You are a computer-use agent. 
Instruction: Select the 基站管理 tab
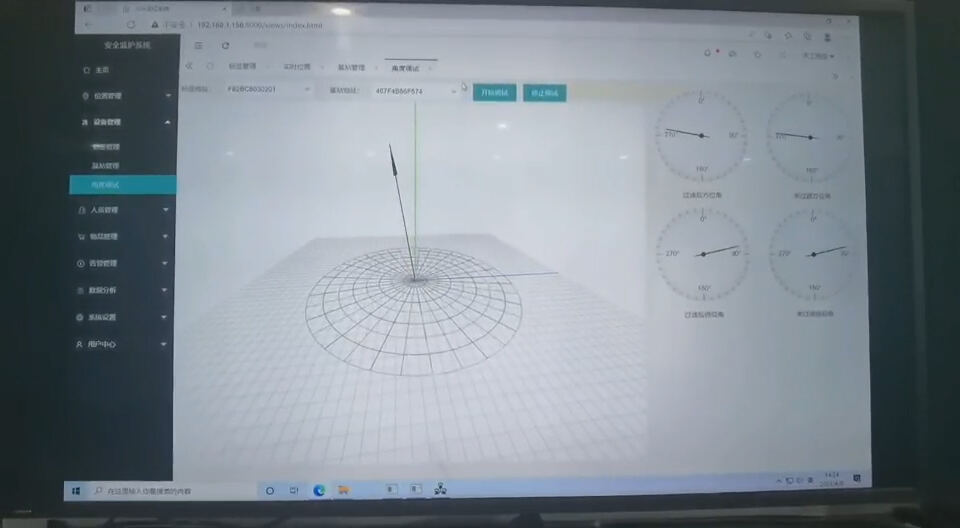tap(351, 67)
